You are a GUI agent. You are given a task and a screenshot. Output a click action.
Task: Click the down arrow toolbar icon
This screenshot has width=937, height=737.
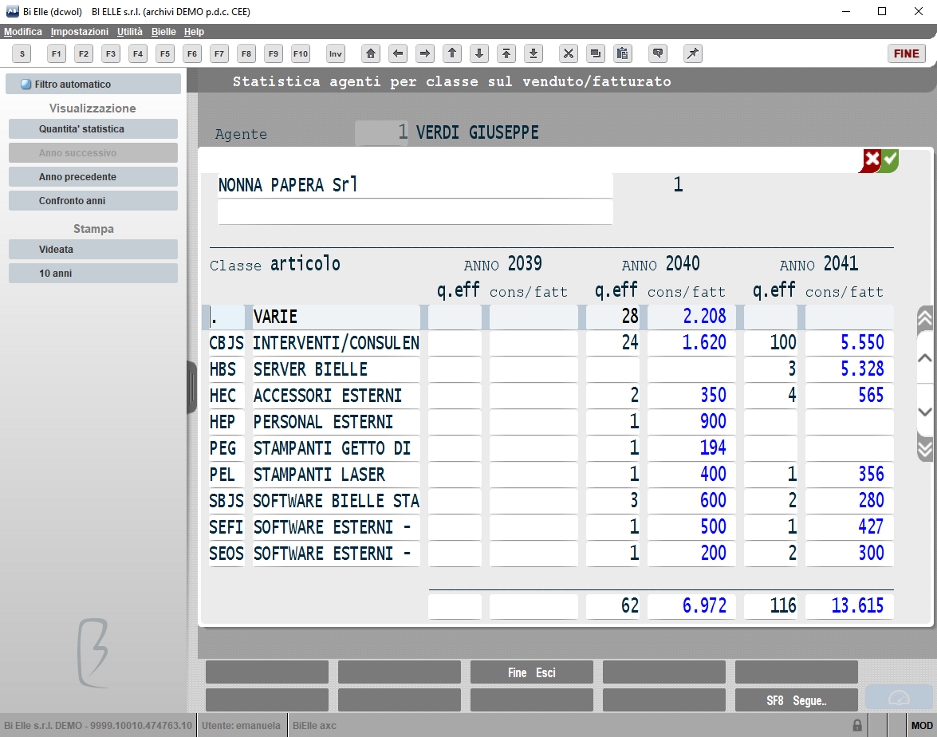[479, 54]
